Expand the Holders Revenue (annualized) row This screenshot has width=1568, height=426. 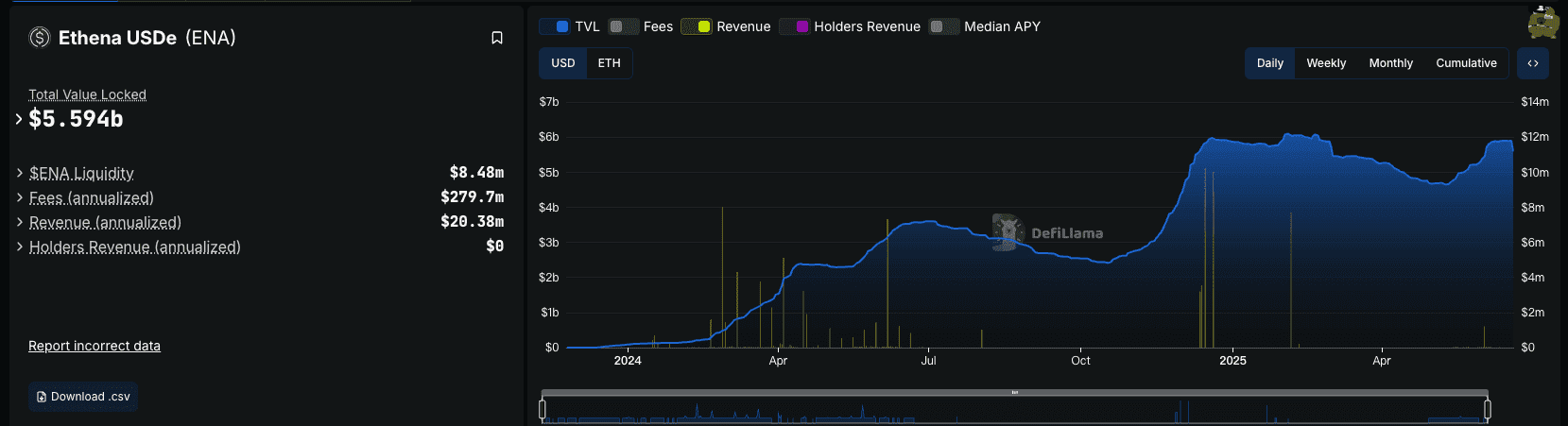(x=20, y=247)
